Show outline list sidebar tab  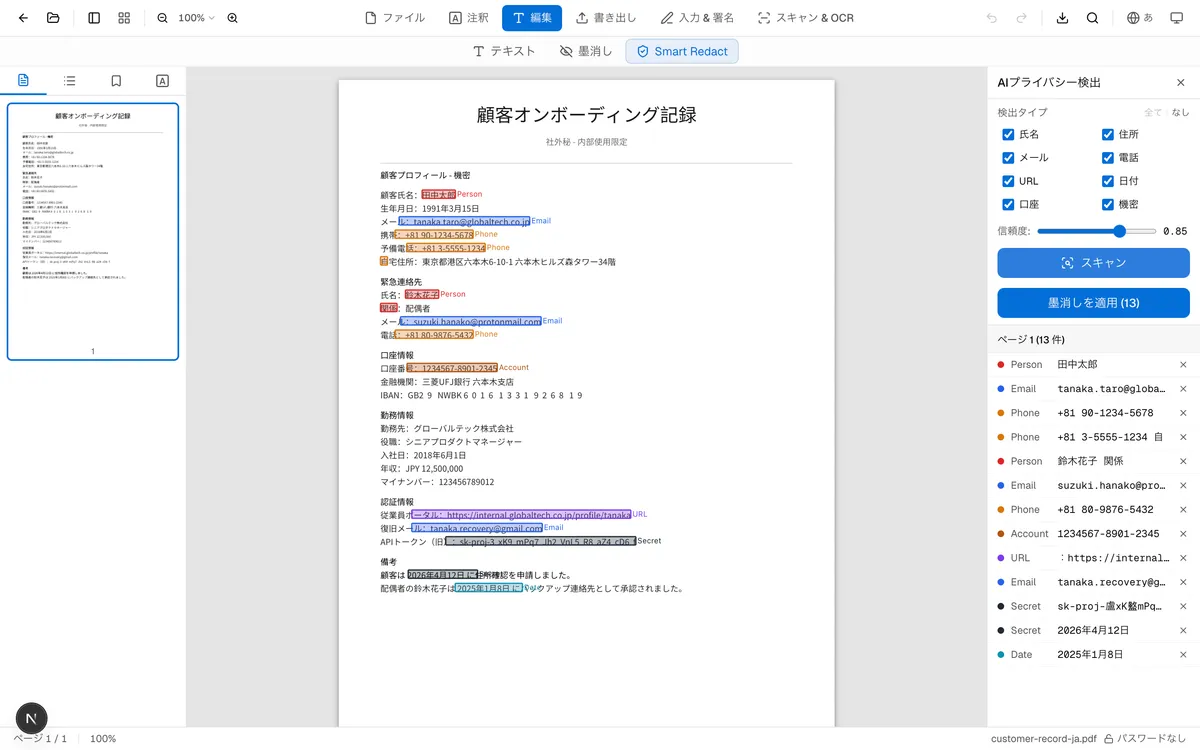[x=70, y=81]
